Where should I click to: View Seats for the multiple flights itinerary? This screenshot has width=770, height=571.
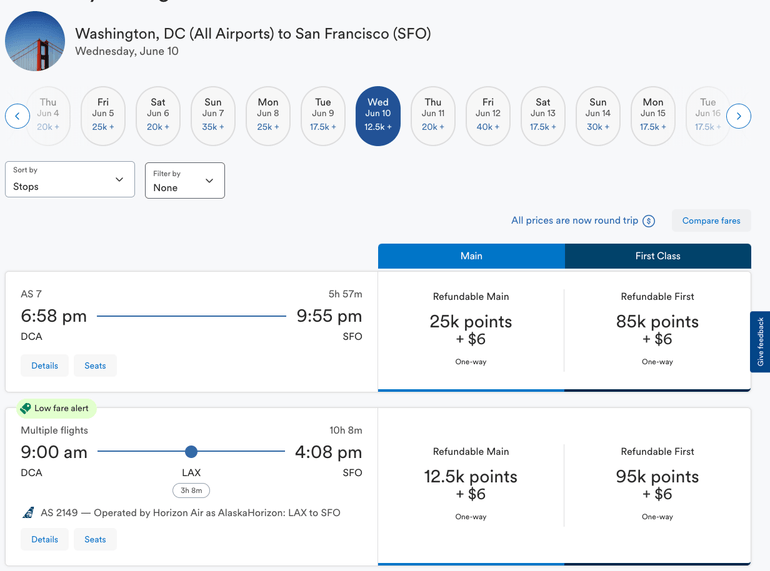click(95, 540)
